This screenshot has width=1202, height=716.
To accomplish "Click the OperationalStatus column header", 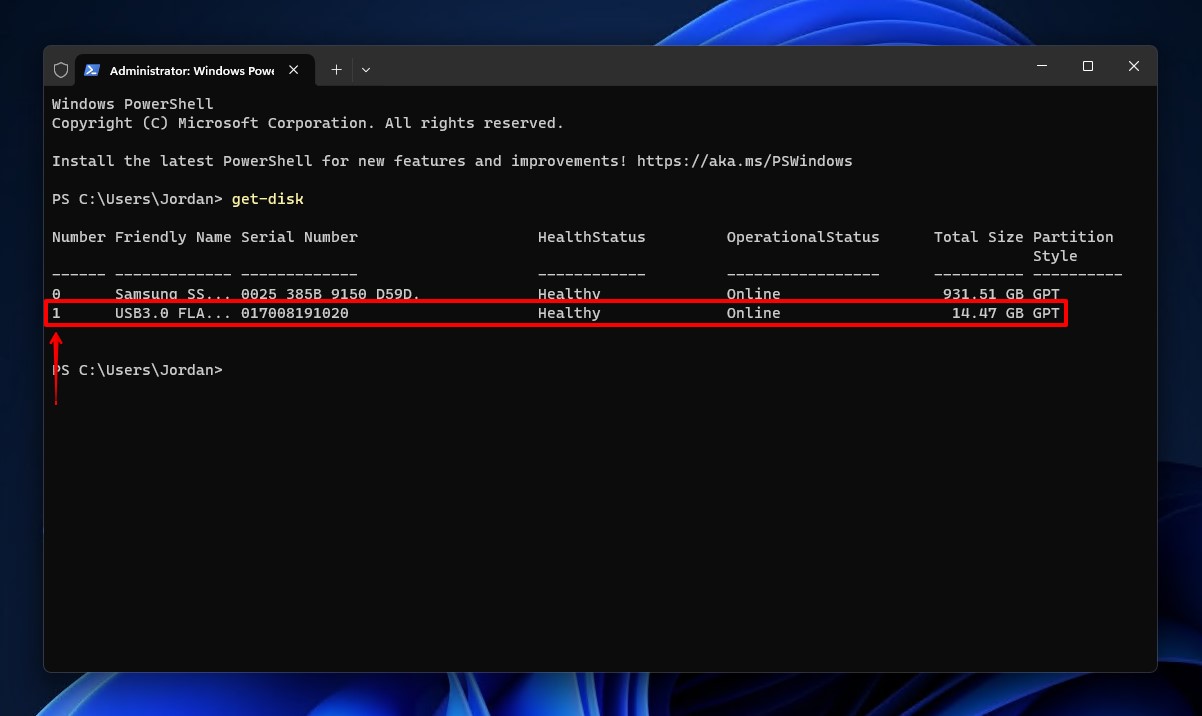I will [x=802, y=237].
